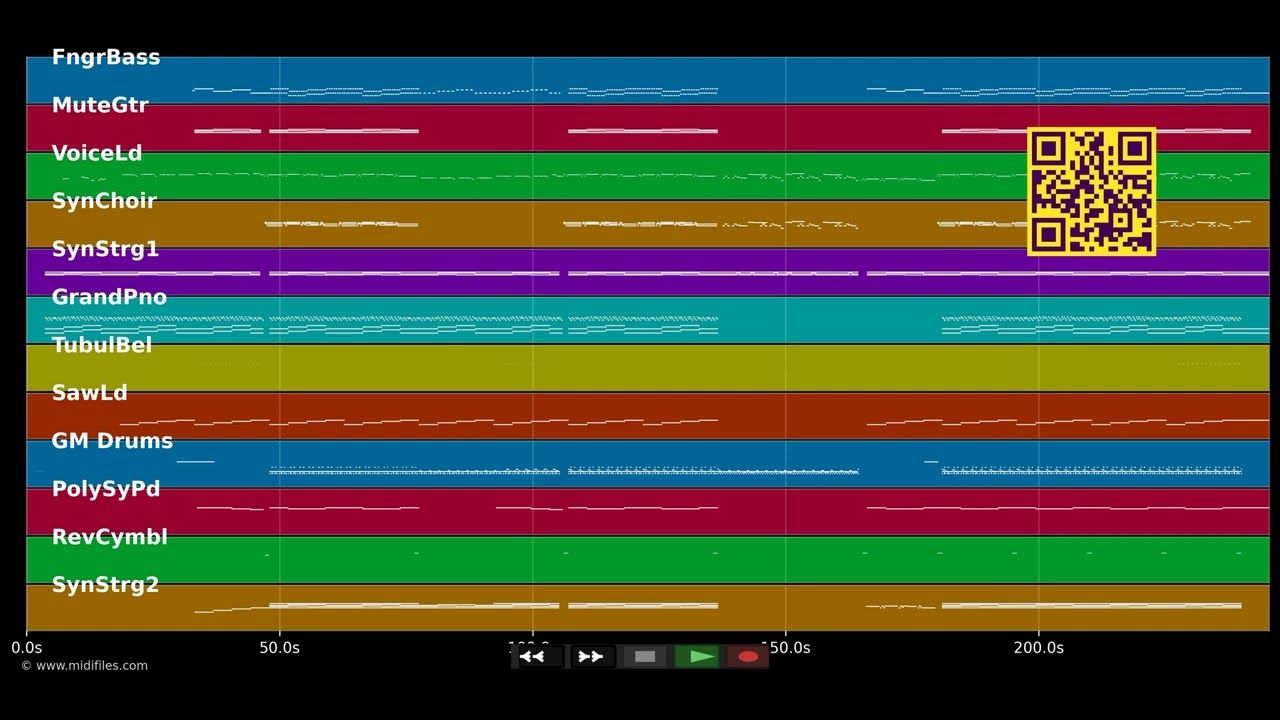Click the yellow QR code image
Image resolution: width=1280 pixels, height=720 pixels.
coord(1092,191)
